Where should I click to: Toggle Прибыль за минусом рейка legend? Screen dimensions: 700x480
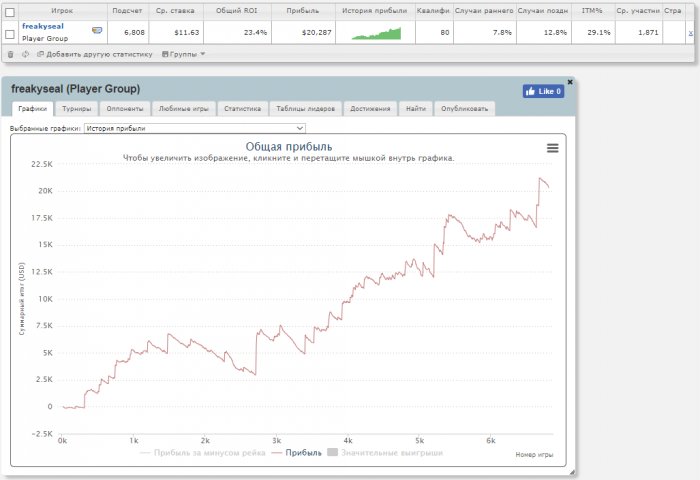203,453
